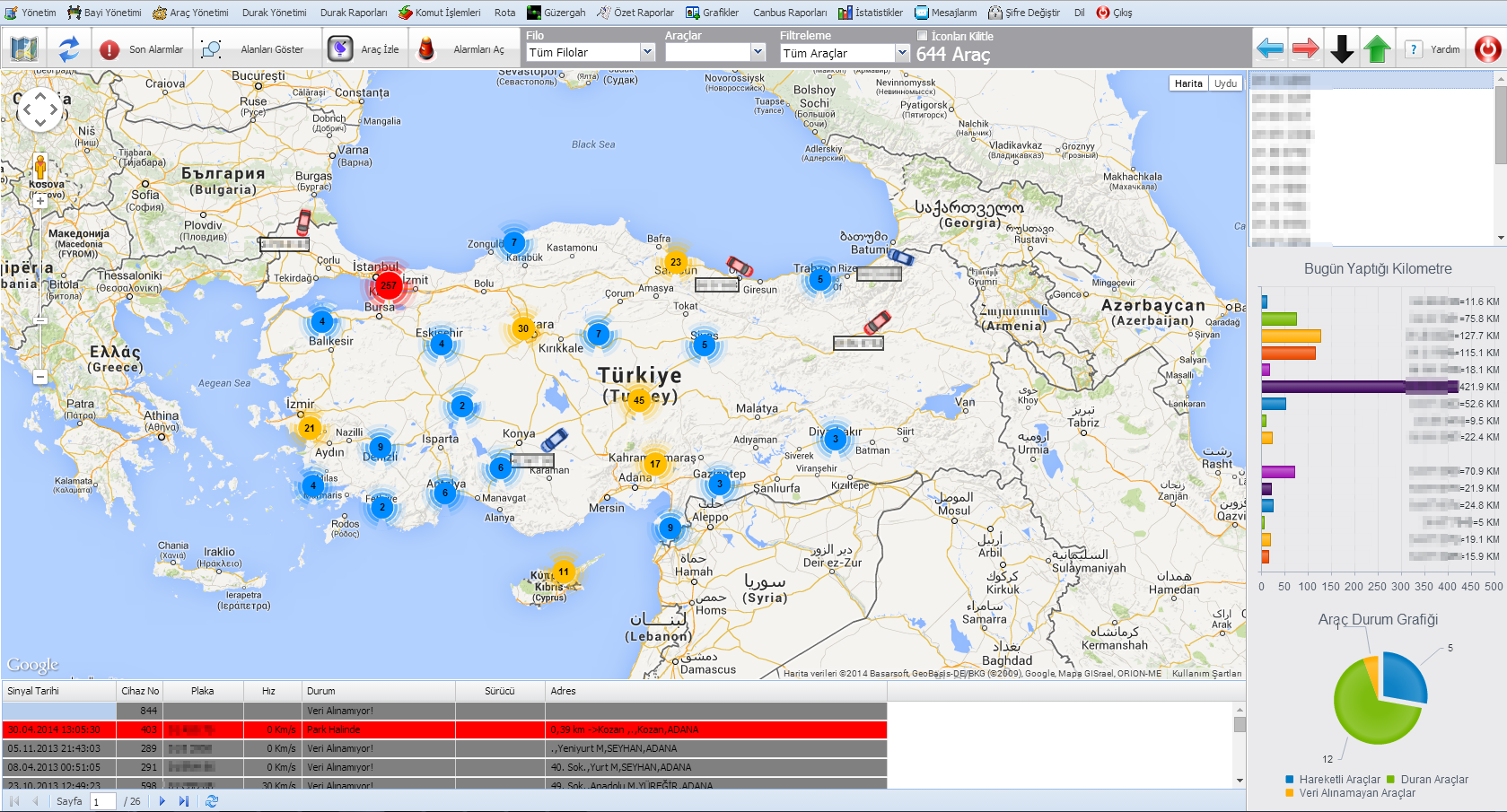Toggle Duran Araçlar legend item
The height and width of the screenshot is (812, 1507).
[1427, 780]
